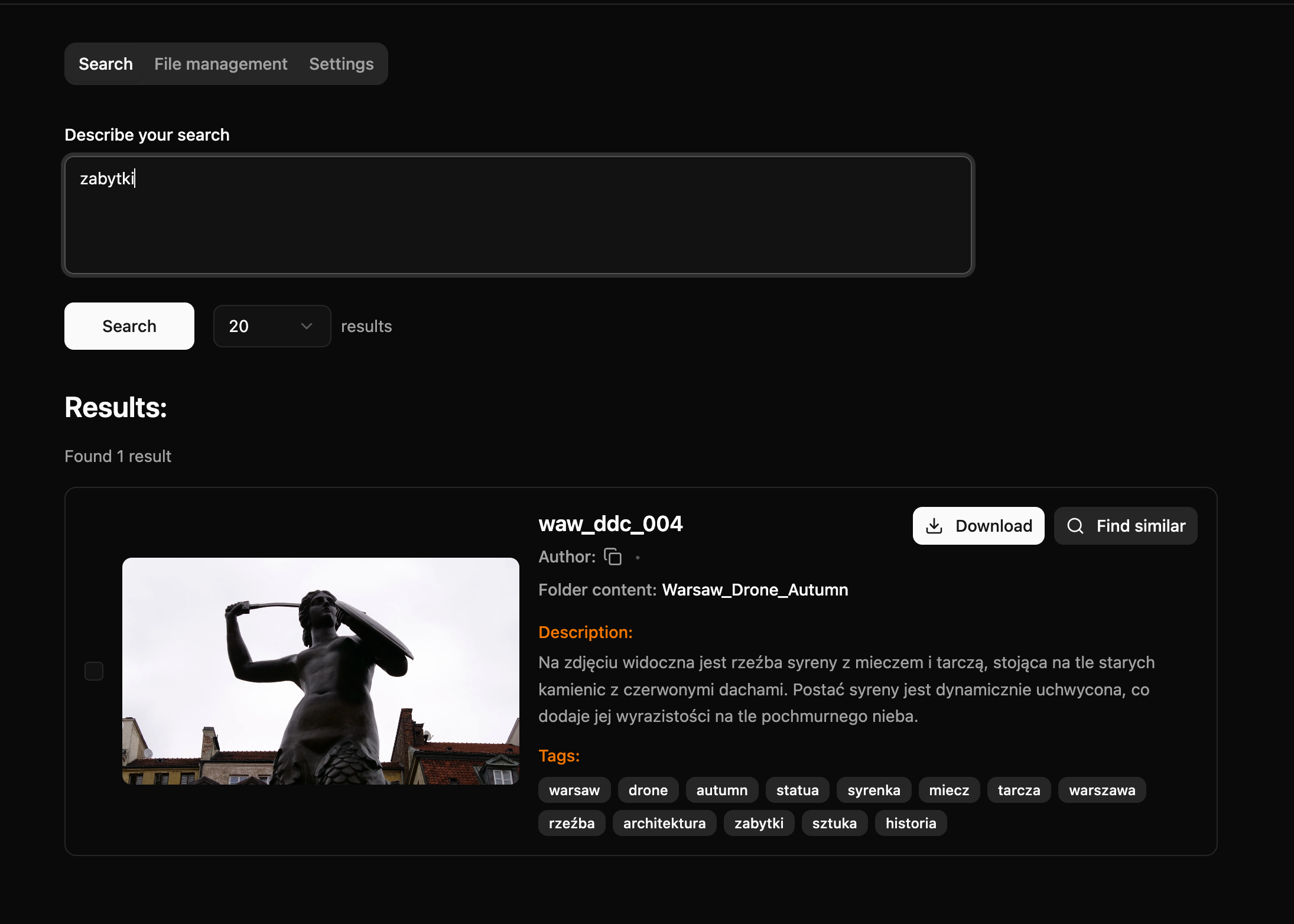Click the syrenka tag chip
Image resolution: width=1294 pixels, height=924 pixels.
(x=873, y=790)
